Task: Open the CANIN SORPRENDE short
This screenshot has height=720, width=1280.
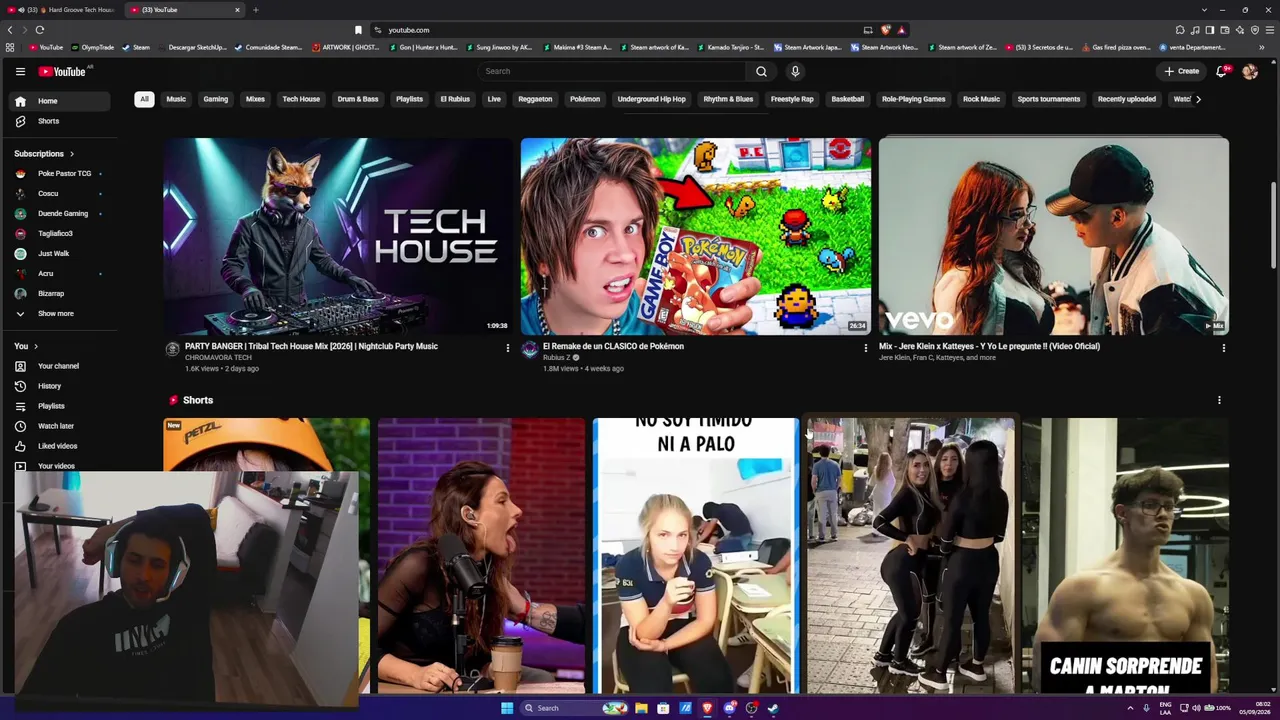Action: [1125, 555]
